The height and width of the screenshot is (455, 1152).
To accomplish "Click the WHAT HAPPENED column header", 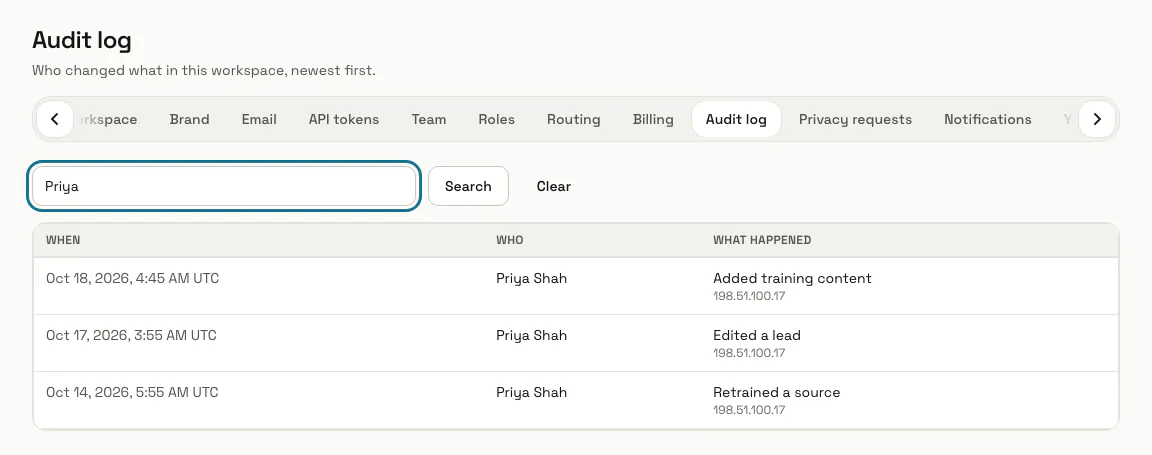I will (762, 240).
